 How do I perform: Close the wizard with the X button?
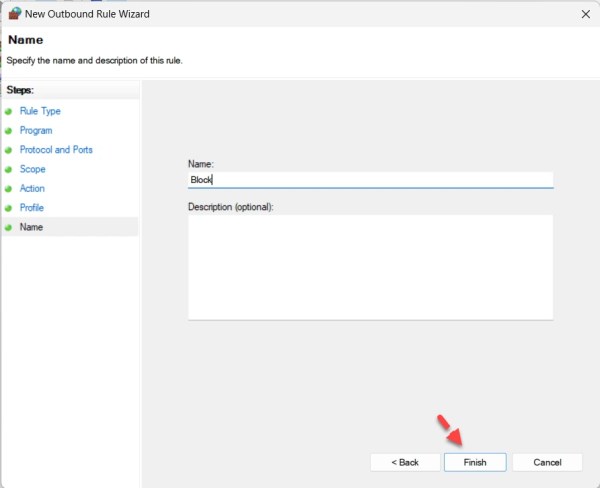(x=585, y=14)
